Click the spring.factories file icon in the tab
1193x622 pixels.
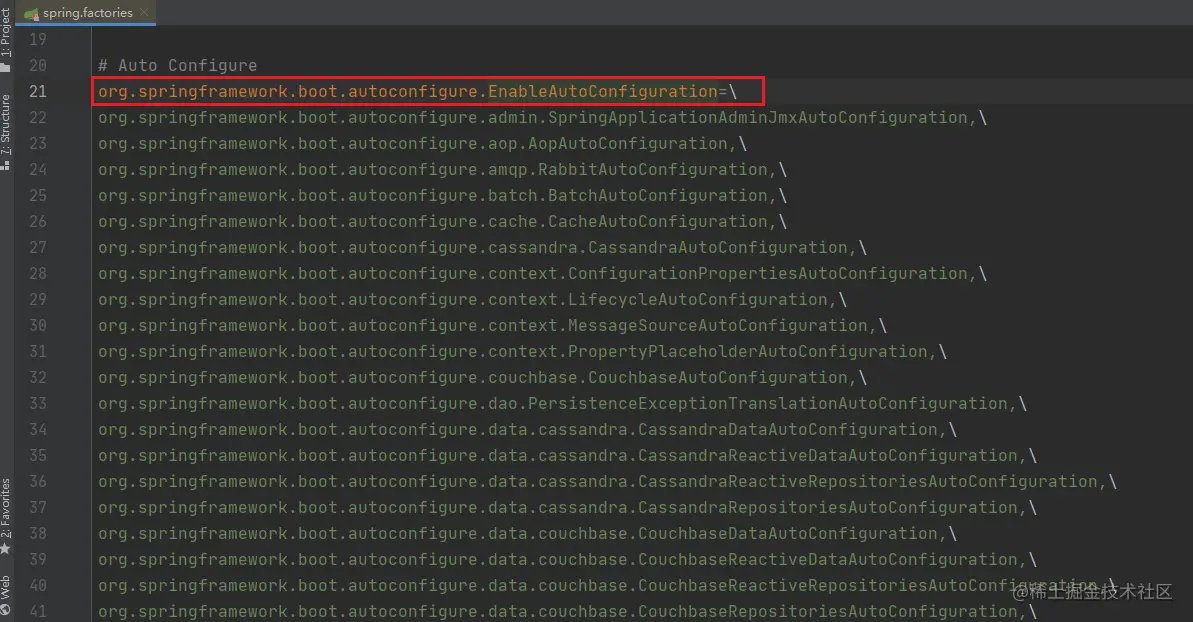(x=31, y=13)
